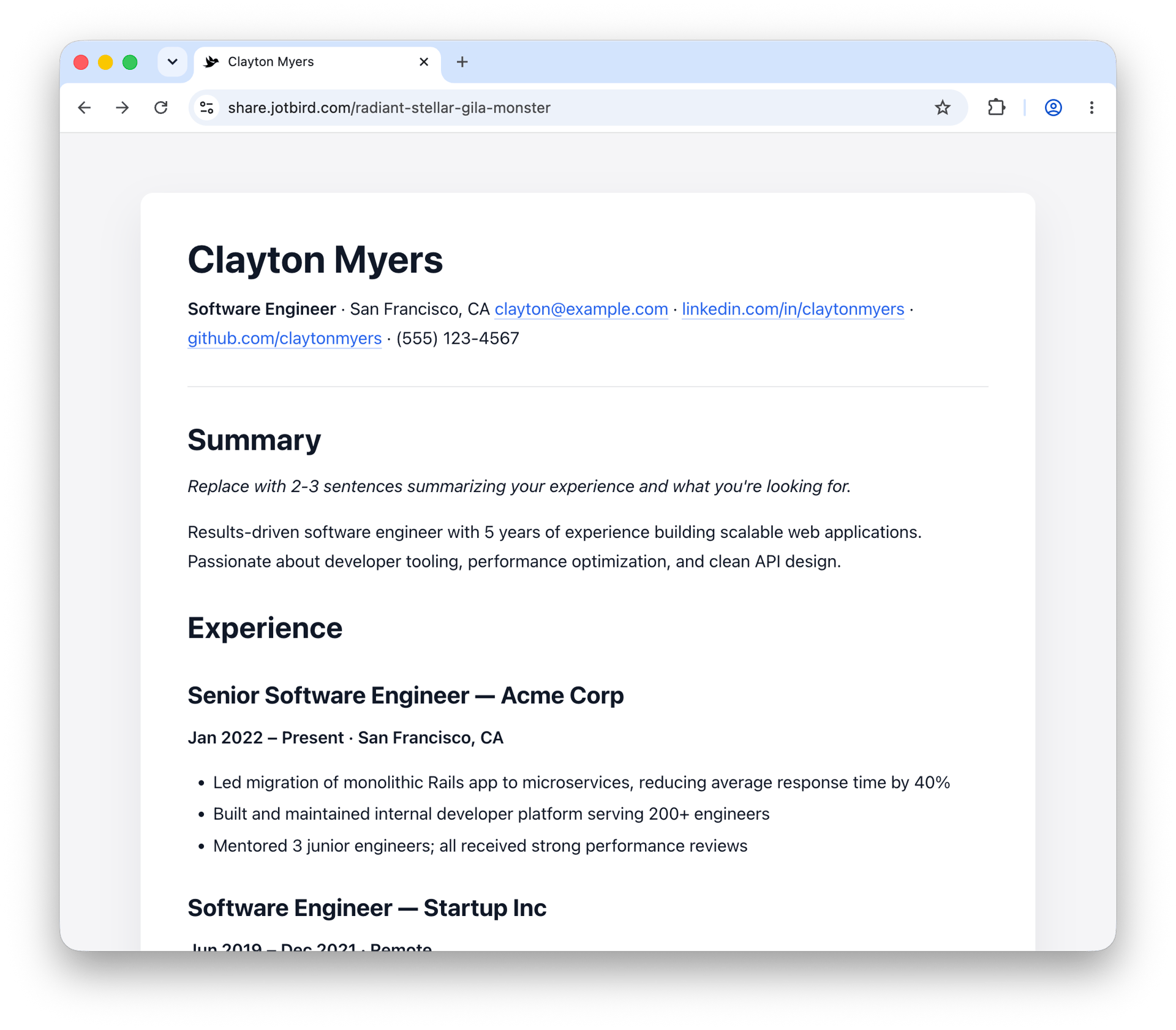Screen dimensions: 1176x1030
Task: View site information icon in address bar
Action: (x=207, y=108)
